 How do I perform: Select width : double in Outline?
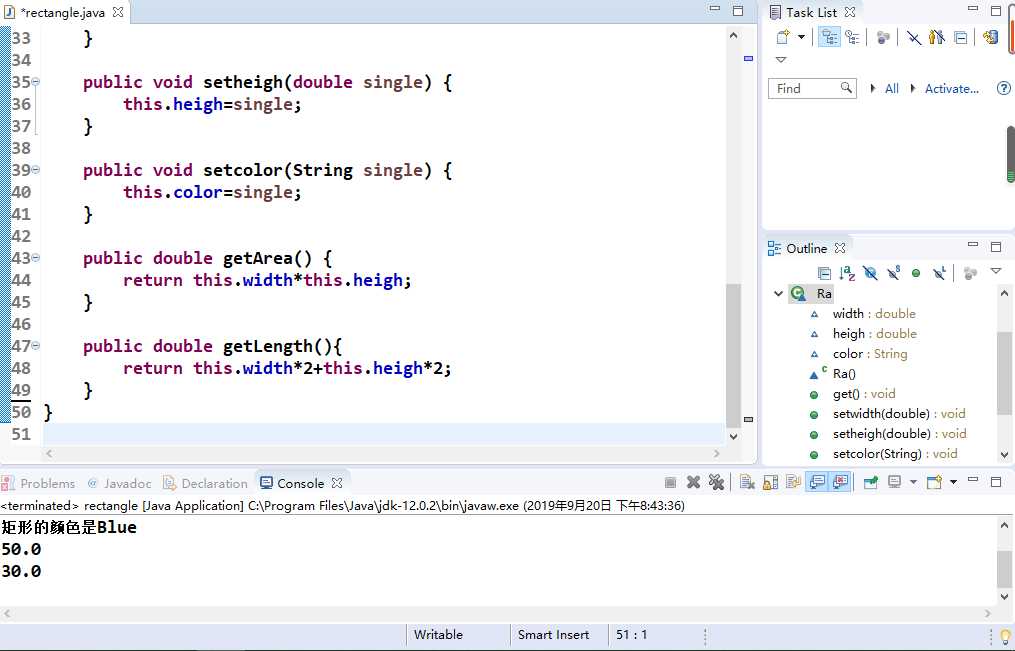pos(874,314)
